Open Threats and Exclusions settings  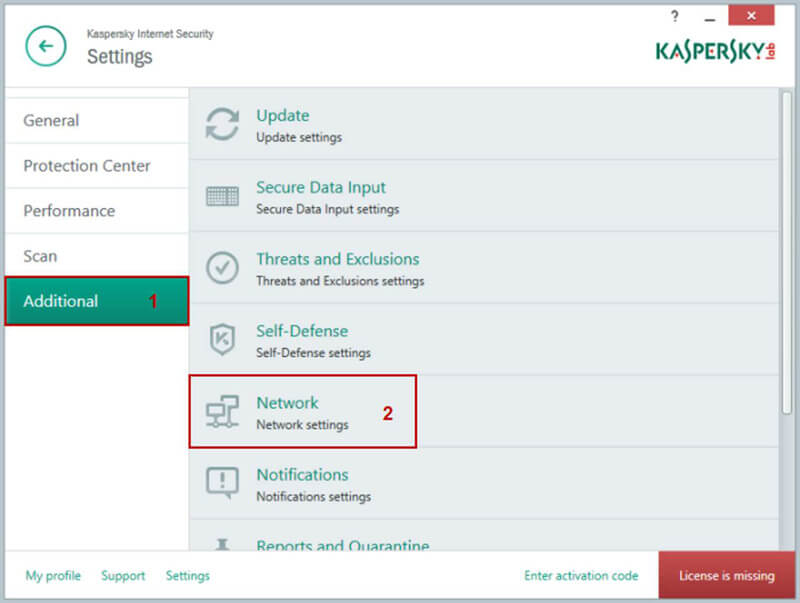coord(338,259)
